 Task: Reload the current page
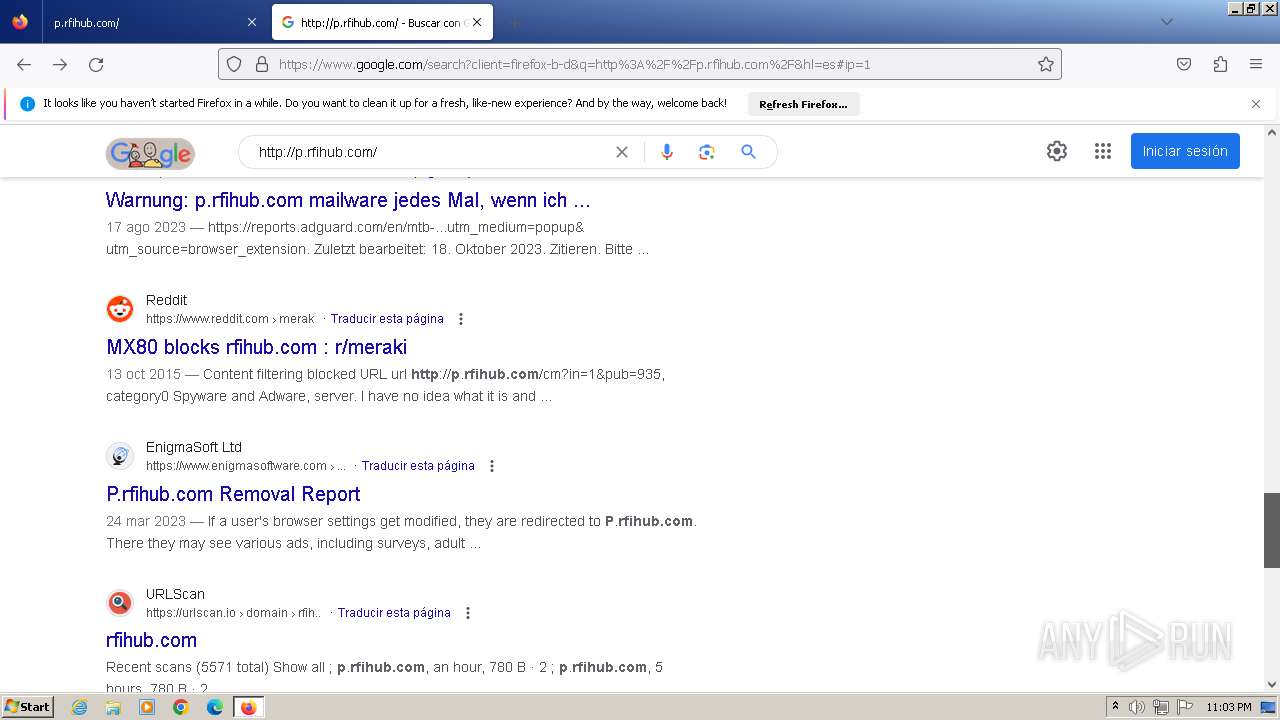coord(96,64)
